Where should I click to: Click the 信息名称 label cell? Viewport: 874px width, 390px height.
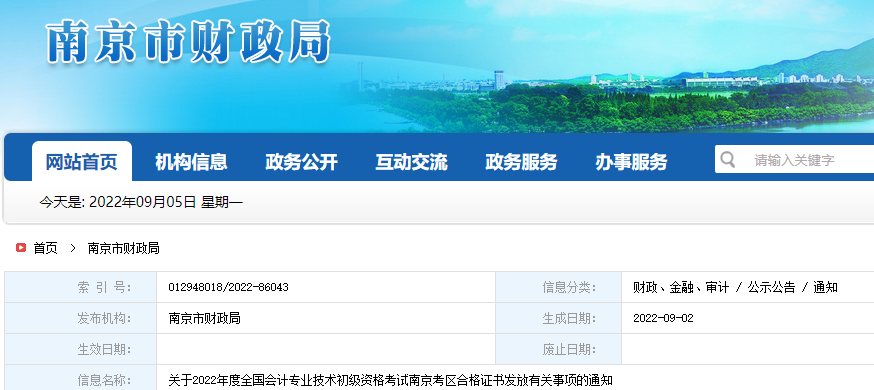point(81,379)
